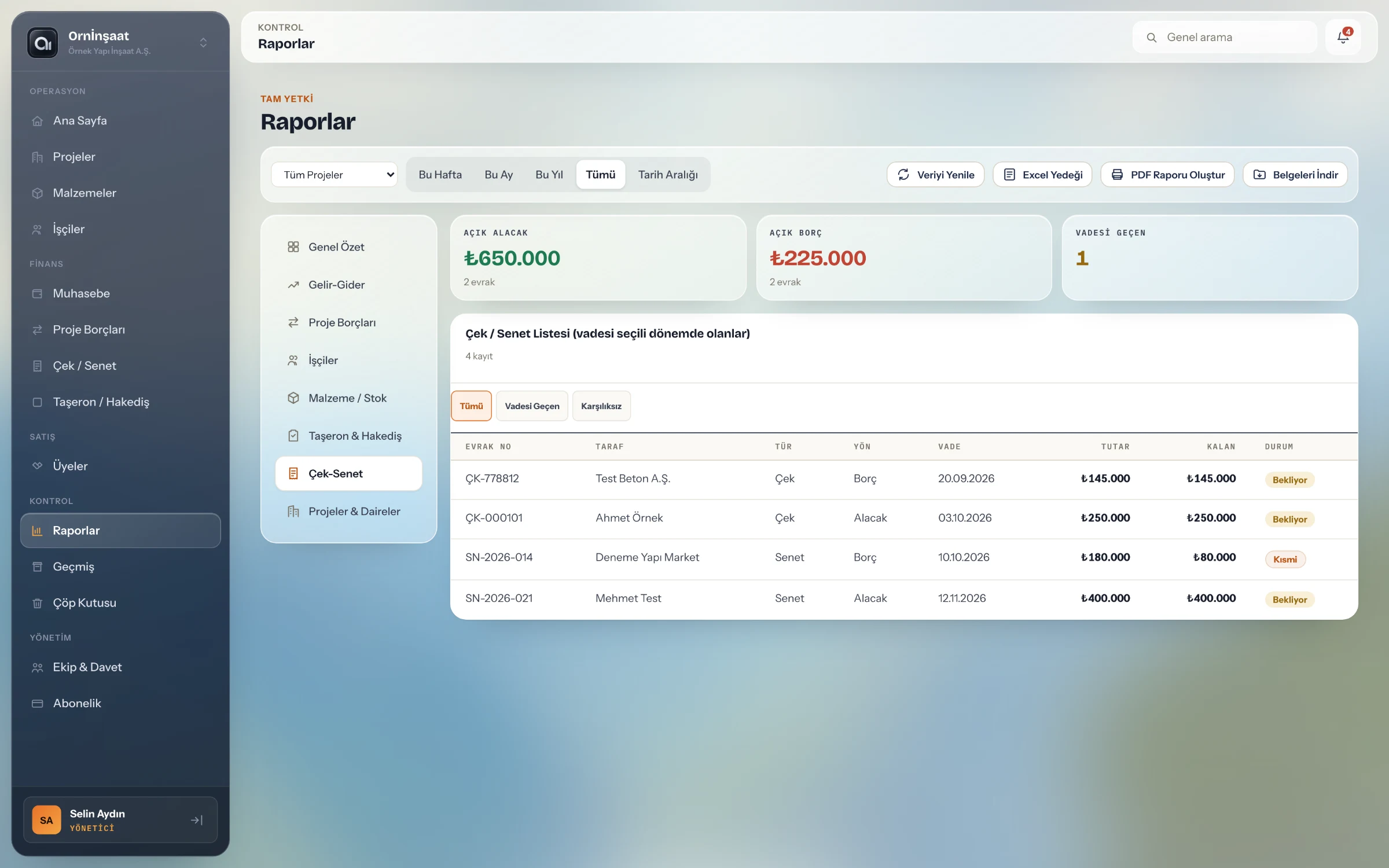Switch to the Tarih Aralığı tab
This screenshot has width=1389, height=868.
(668, 175)
